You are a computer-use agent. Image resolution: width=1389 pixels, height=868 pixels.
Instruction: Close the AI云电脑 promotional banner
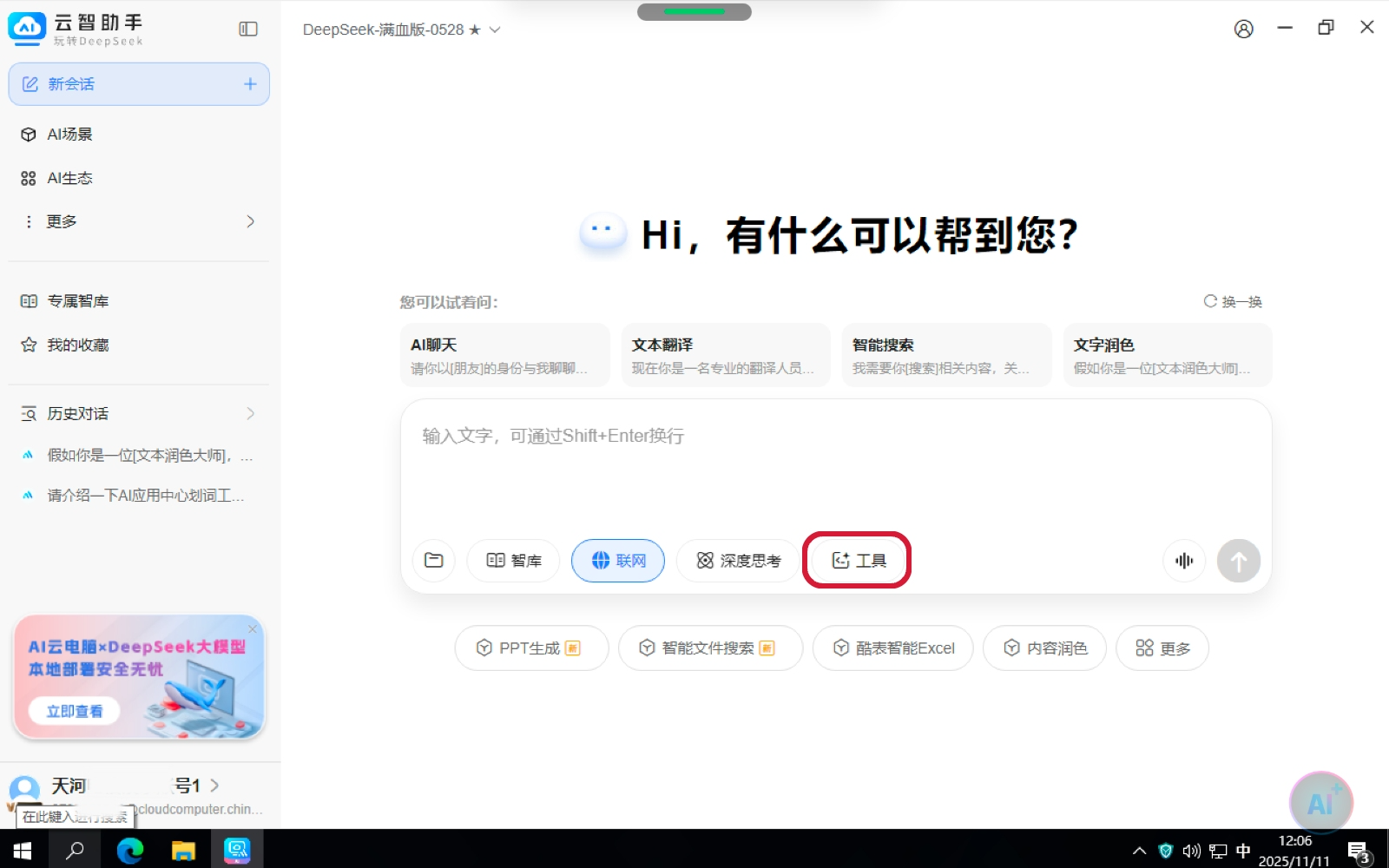253,628
